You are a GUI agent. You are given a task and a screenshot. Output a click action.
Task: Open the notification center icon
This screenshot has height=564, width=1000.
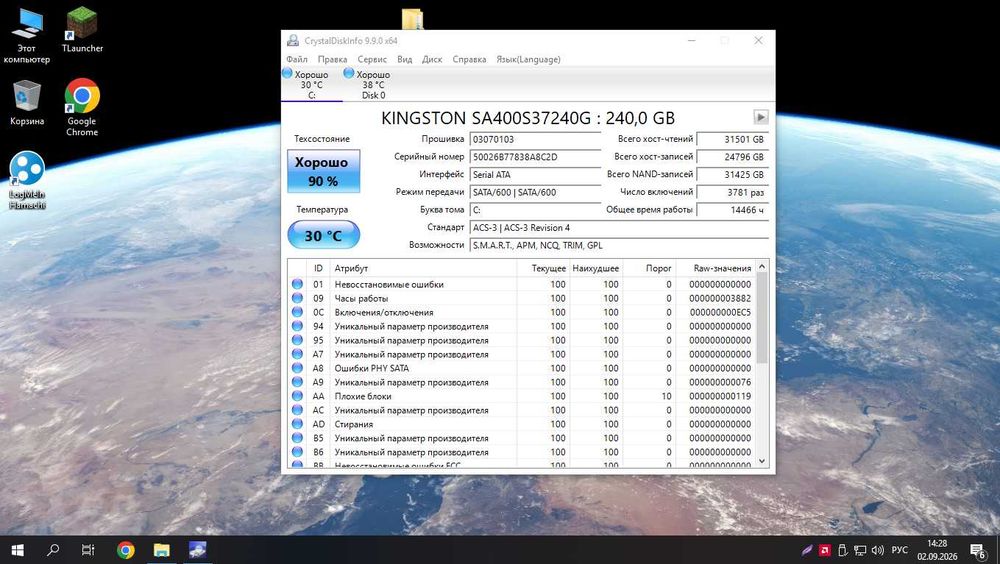click(978, 550)
